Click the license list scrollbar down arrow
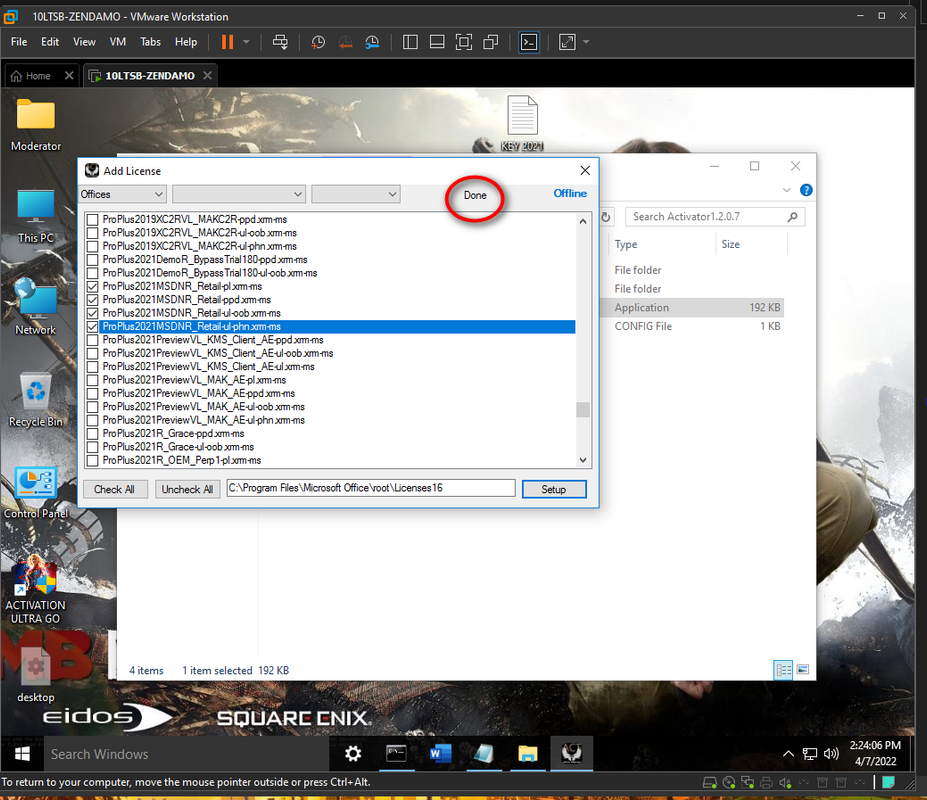Image resolution: width=927 pixels, height=800 pixels. click(583, 460)
